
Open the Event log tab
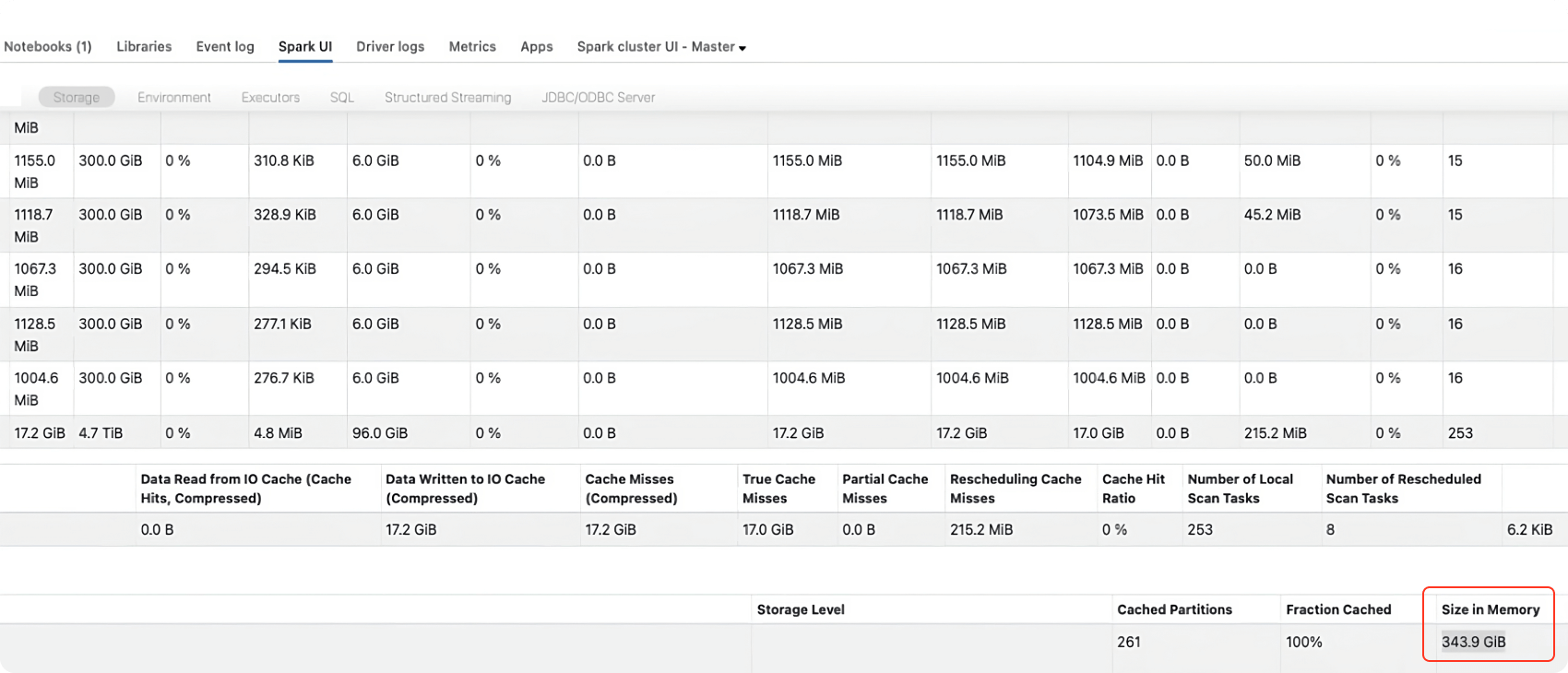[225, 46]
